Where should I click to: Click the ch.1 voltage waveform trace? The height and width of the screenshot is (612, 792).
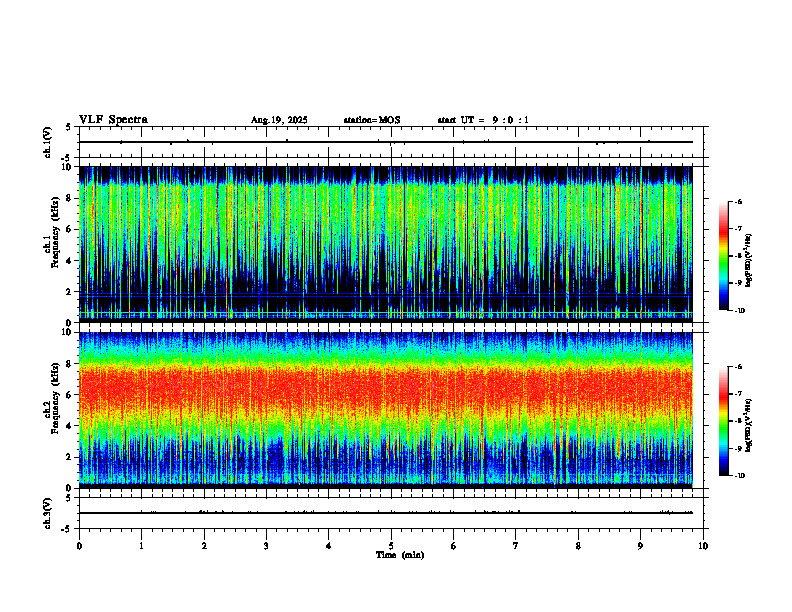(x=386, y=142)
